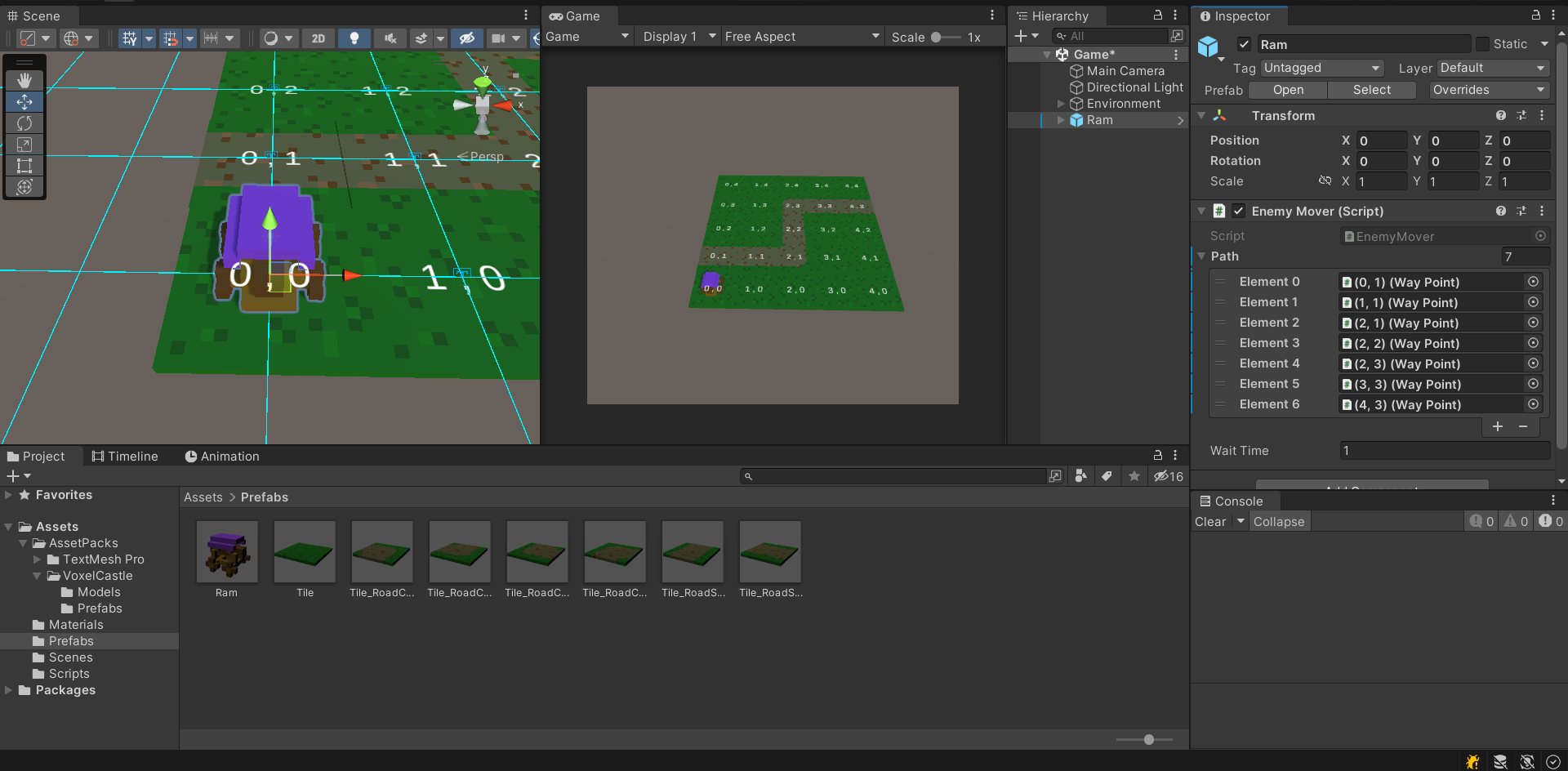Open the prefab Overrides dropdown
The image size is (1568, 771).
[x=1490, y=90]
